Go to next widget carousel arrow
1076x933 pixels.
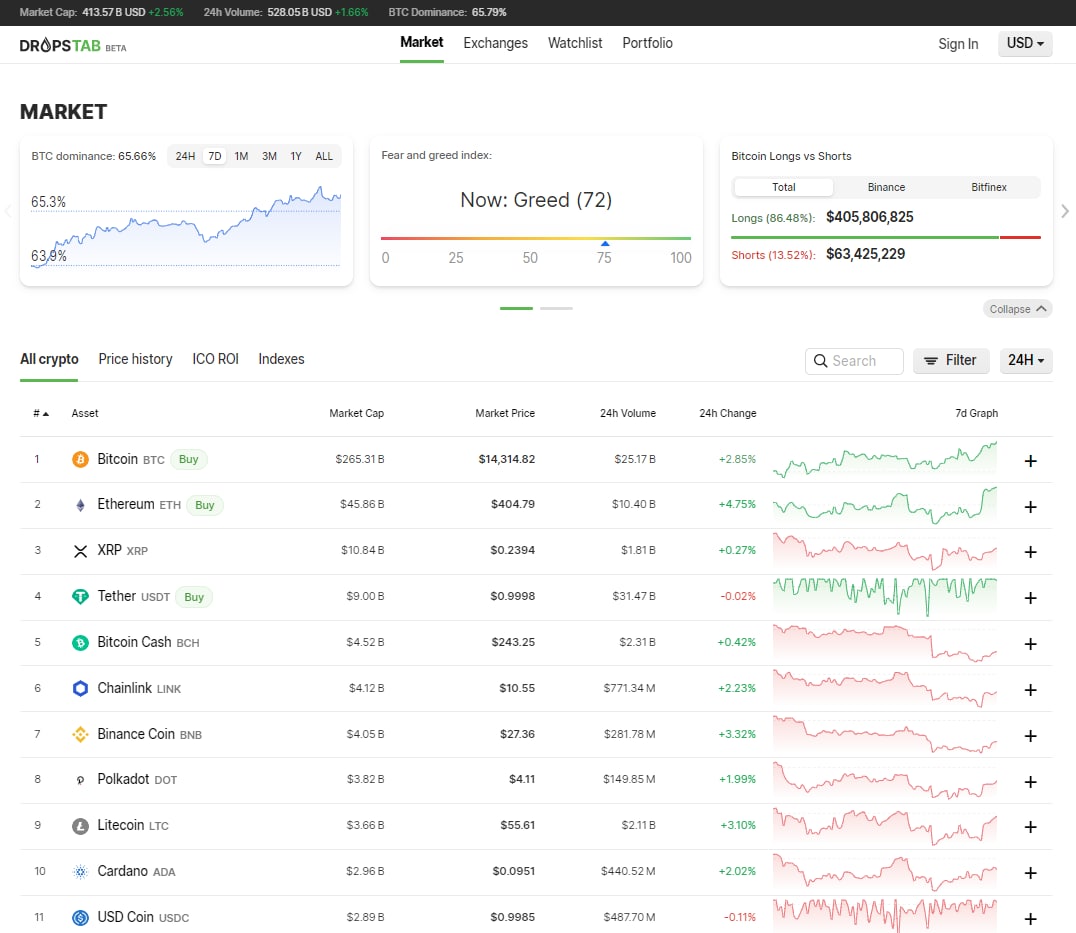pos(1064,211)
